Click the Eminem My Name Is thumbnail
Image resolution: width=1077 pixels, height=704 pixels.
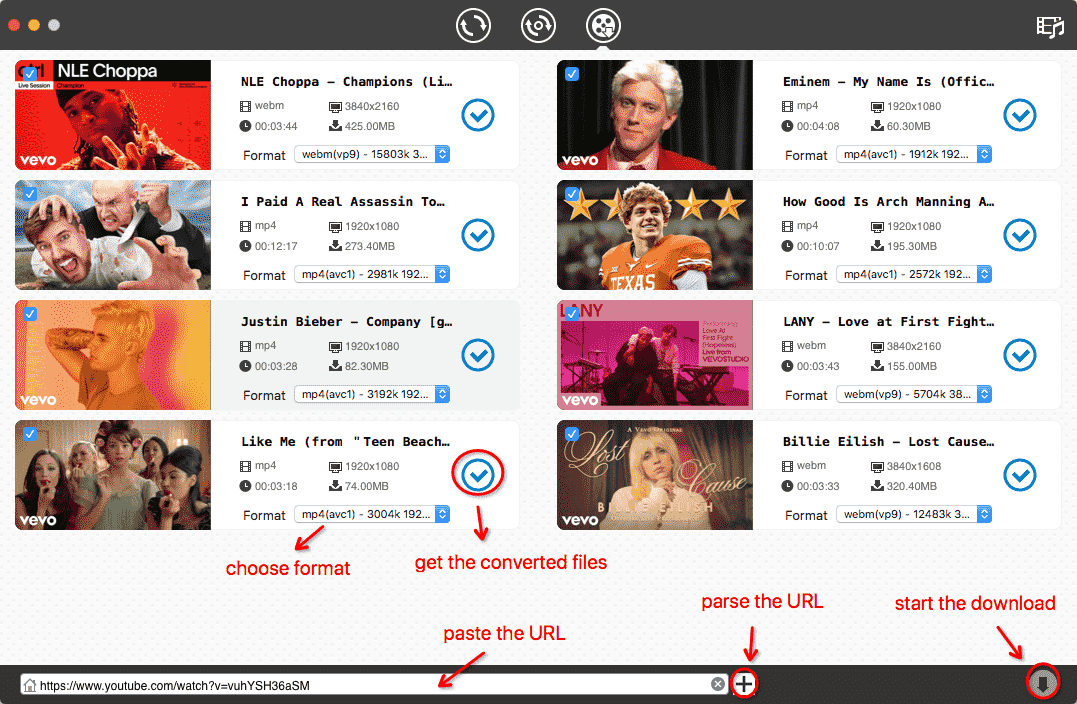[655, 115]
